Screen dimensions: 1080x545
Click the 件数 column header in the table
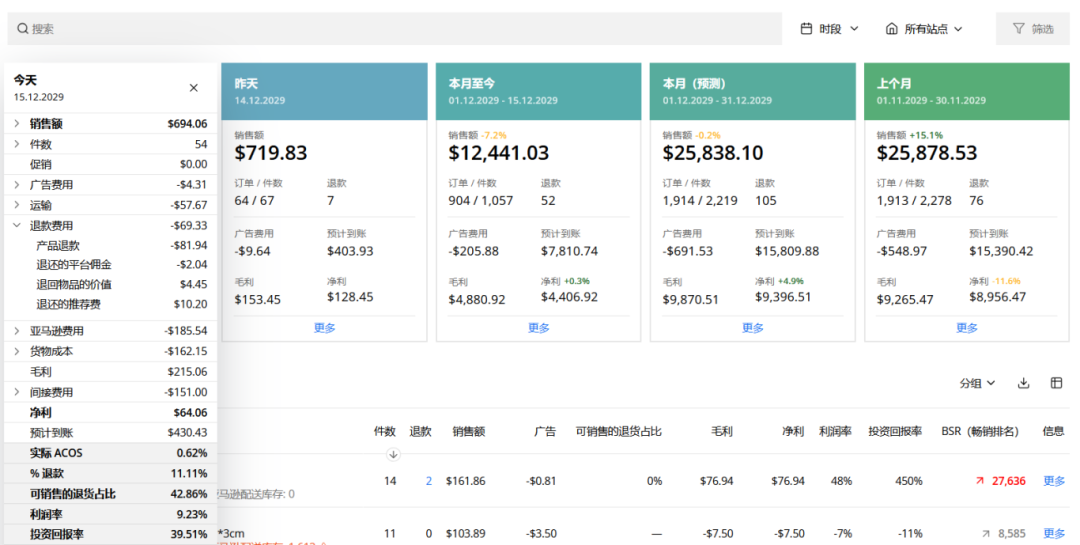coord(384,431)
